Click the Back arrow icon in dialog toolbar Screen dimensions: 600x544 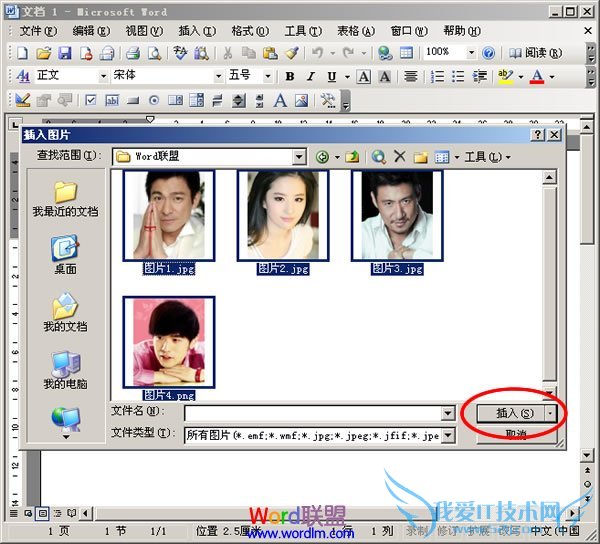coord(322,157)
